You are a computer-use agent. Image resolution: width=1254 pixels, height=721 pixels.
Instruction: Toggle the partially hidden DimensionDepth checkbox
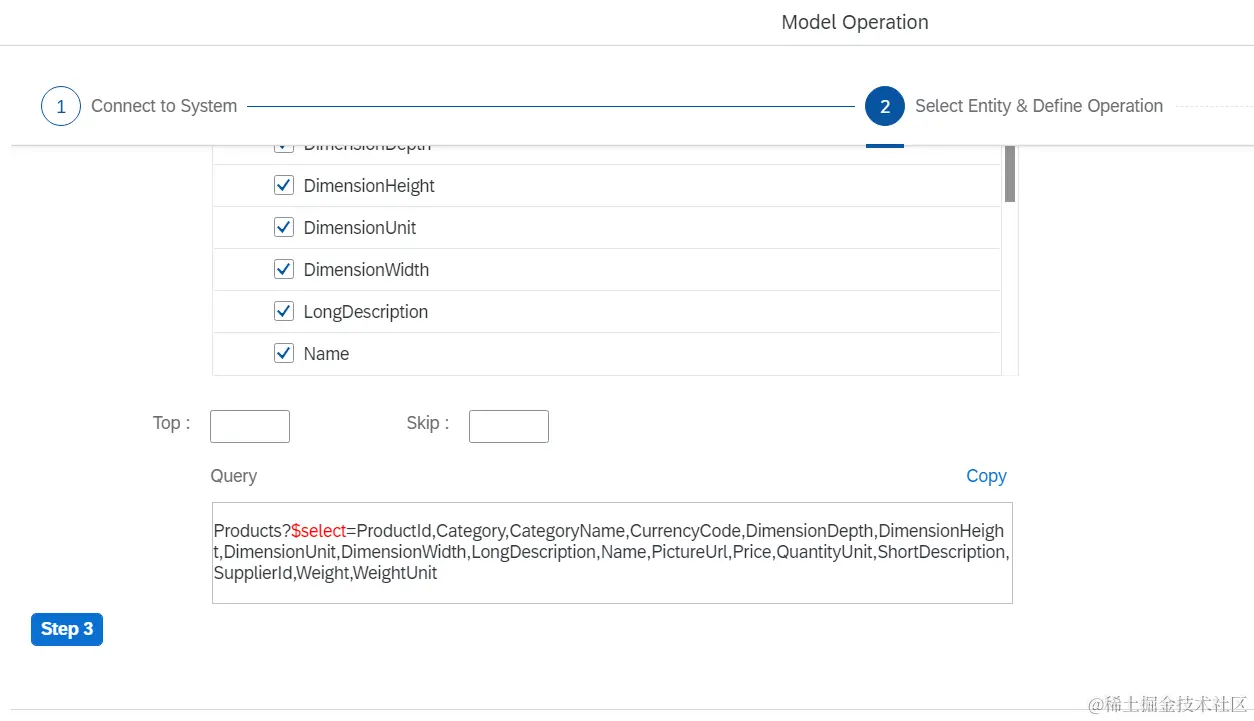[x=284, y=148]
